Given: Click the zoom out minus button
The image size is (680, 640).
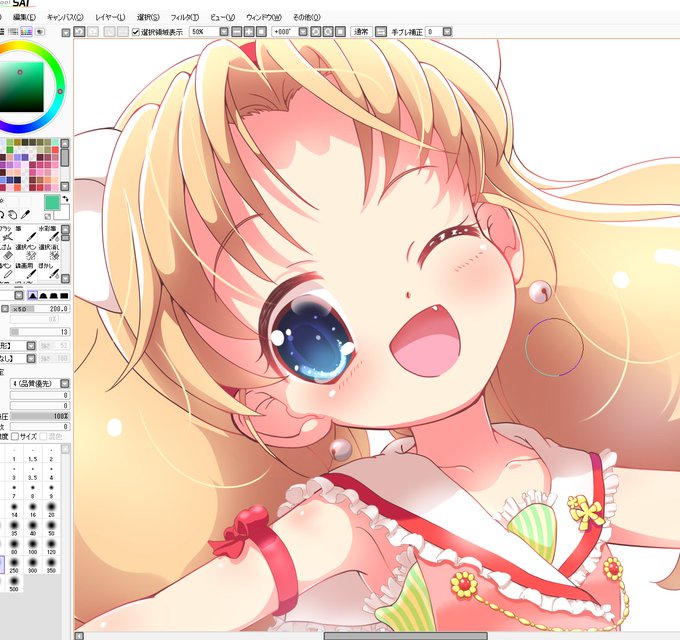Looking at the screenshot, I should (237, 32).
